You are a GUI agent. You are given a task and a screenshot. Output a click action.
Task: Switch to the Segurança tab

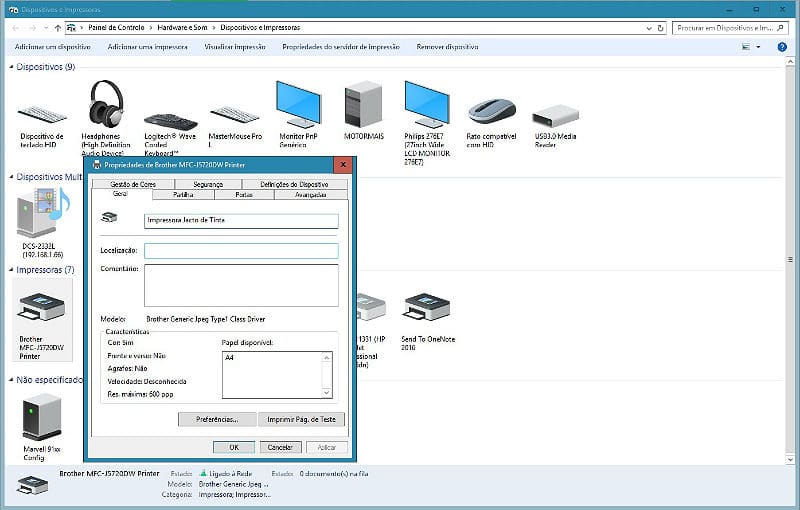(208, 184)
